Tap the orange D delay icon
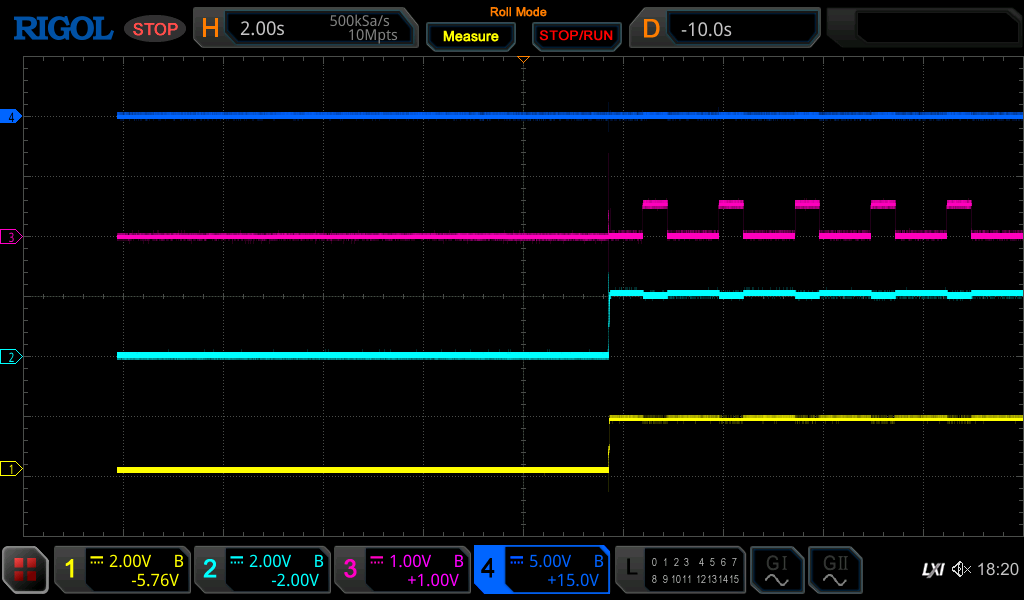The height and width of the screenshot is (600, 1024). [x=651, y=29]
